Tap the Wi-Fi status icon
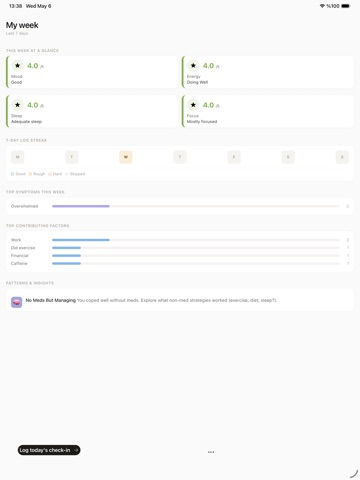360x480 pixels. (x=322, y=6)
